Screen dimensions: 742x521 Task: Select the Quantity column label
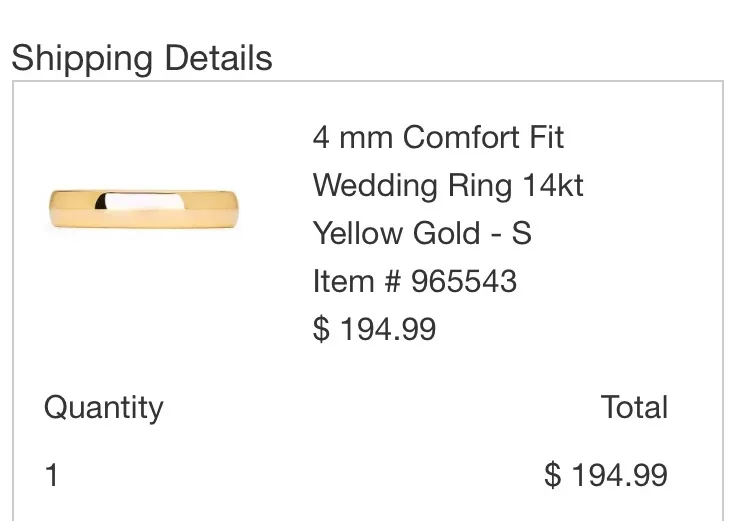click(104, 408)
